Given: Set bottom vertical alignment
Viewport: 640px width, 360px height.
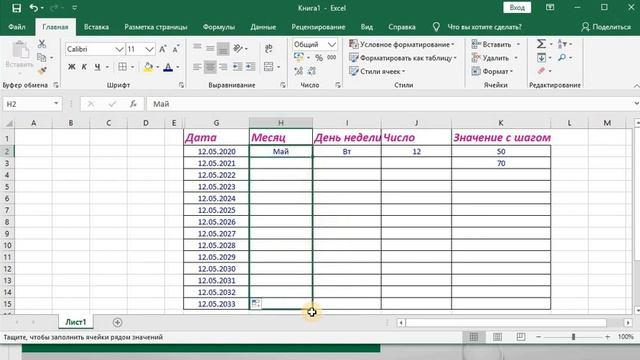Looking at the screenshot, I should (x=223, y=49).
